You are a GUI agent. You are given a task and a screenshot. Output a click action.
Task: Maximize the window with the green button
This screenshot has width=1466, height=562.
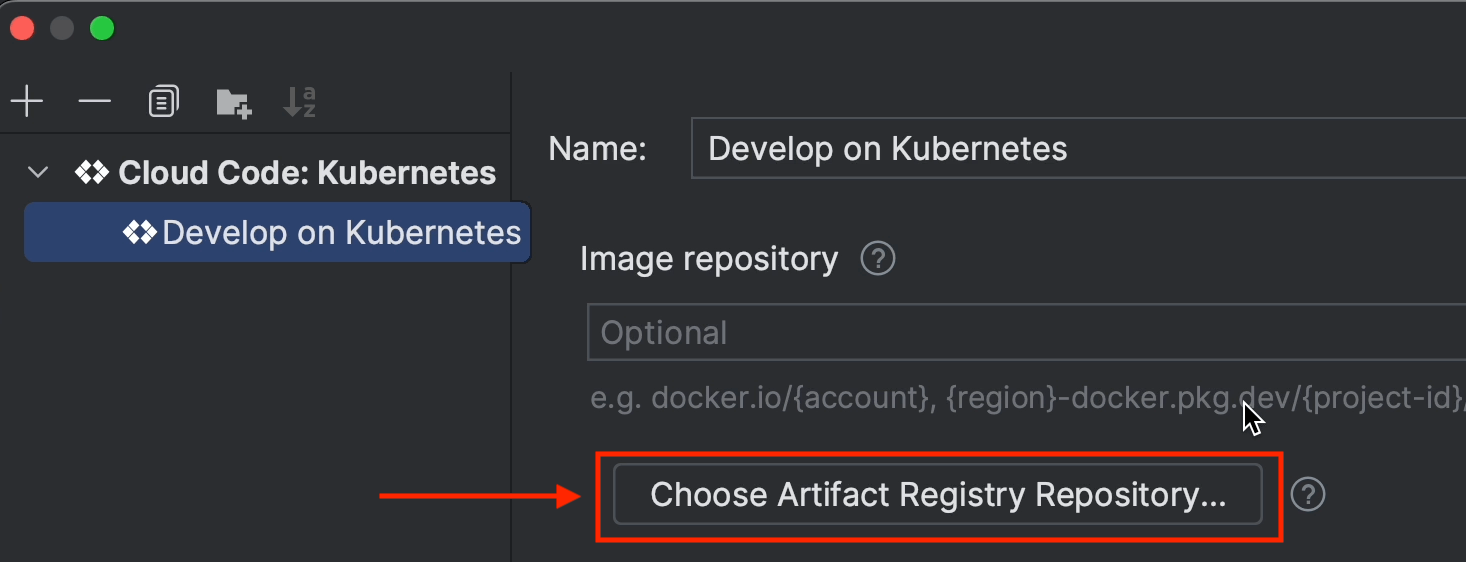[102, 29]
